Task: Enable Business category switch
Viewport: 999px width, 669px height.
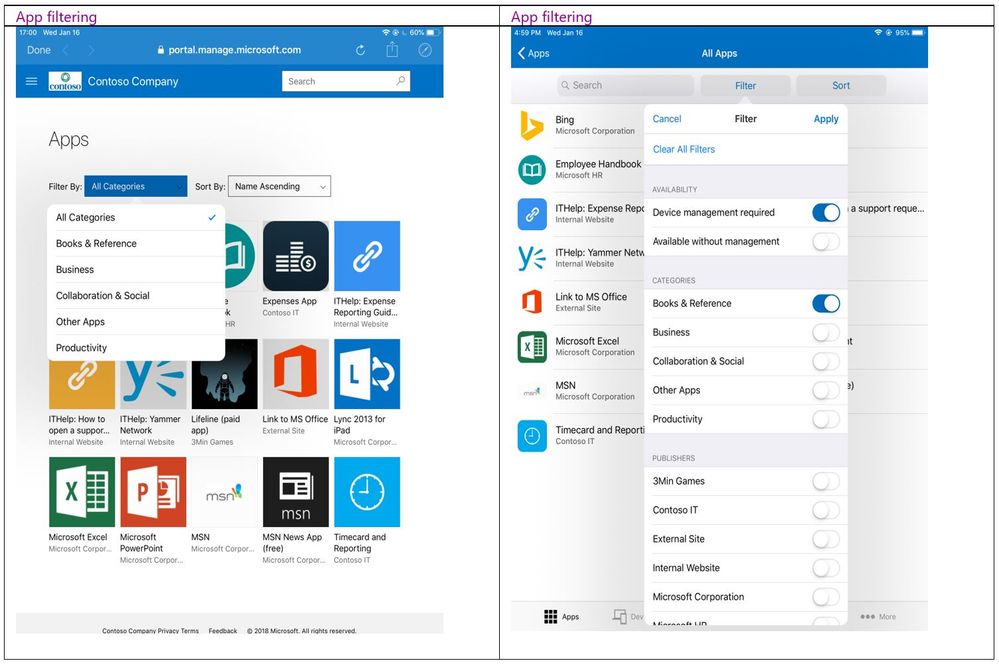Action: tap(826, 333)
